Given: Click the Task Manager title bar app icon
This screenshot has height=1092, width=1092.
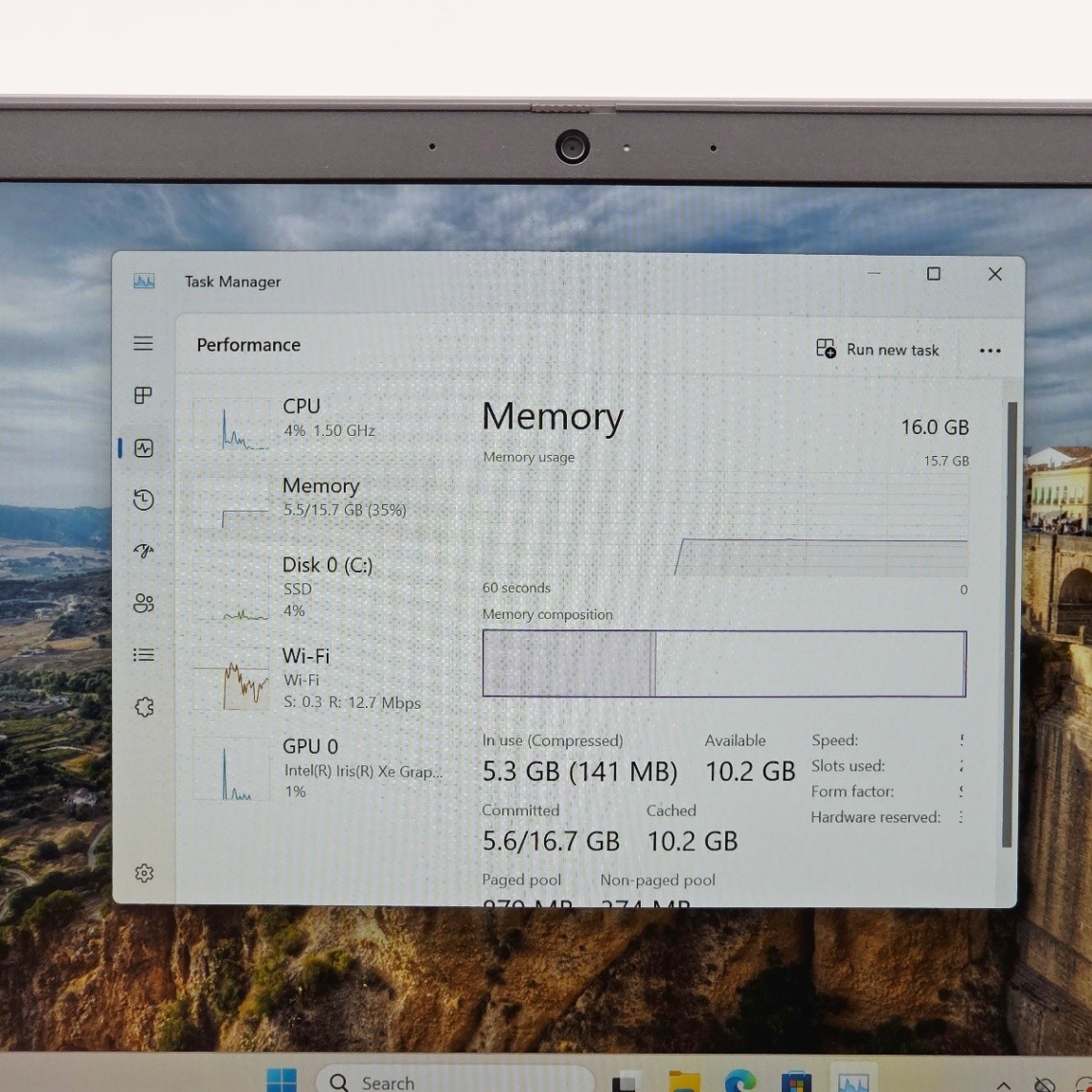Looking at the screenshot, I should 144,282.
